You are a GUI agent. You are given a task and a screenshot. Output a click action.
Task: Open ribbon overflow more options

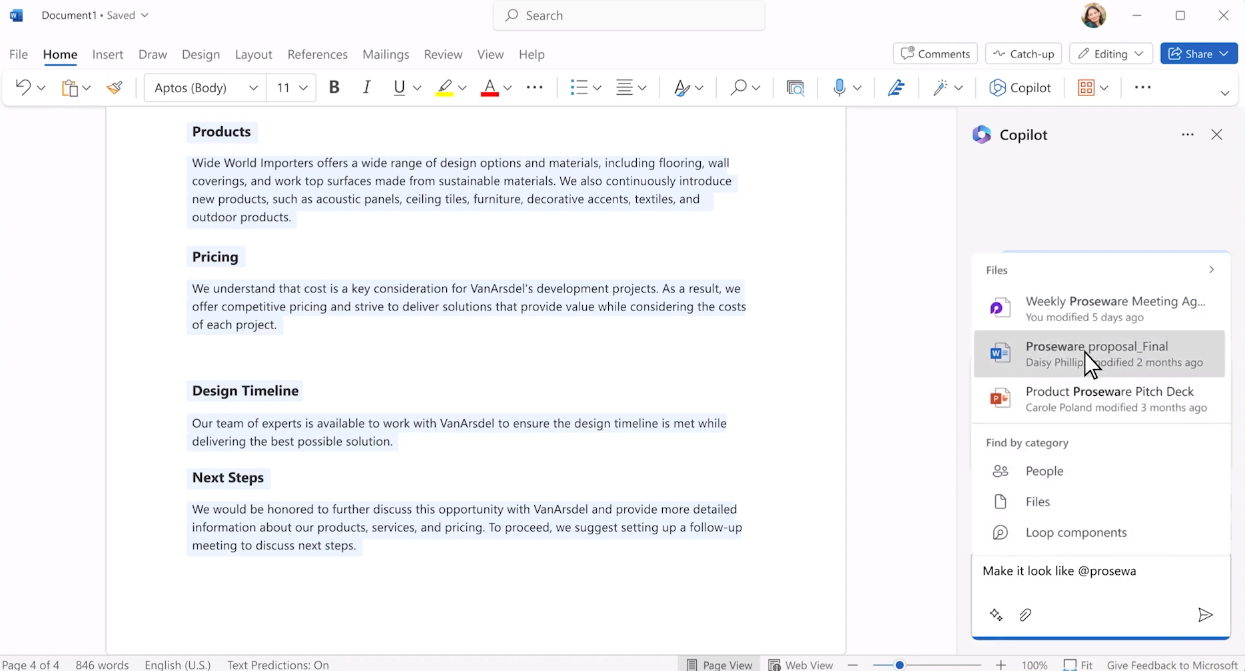tap(1143, 88)
